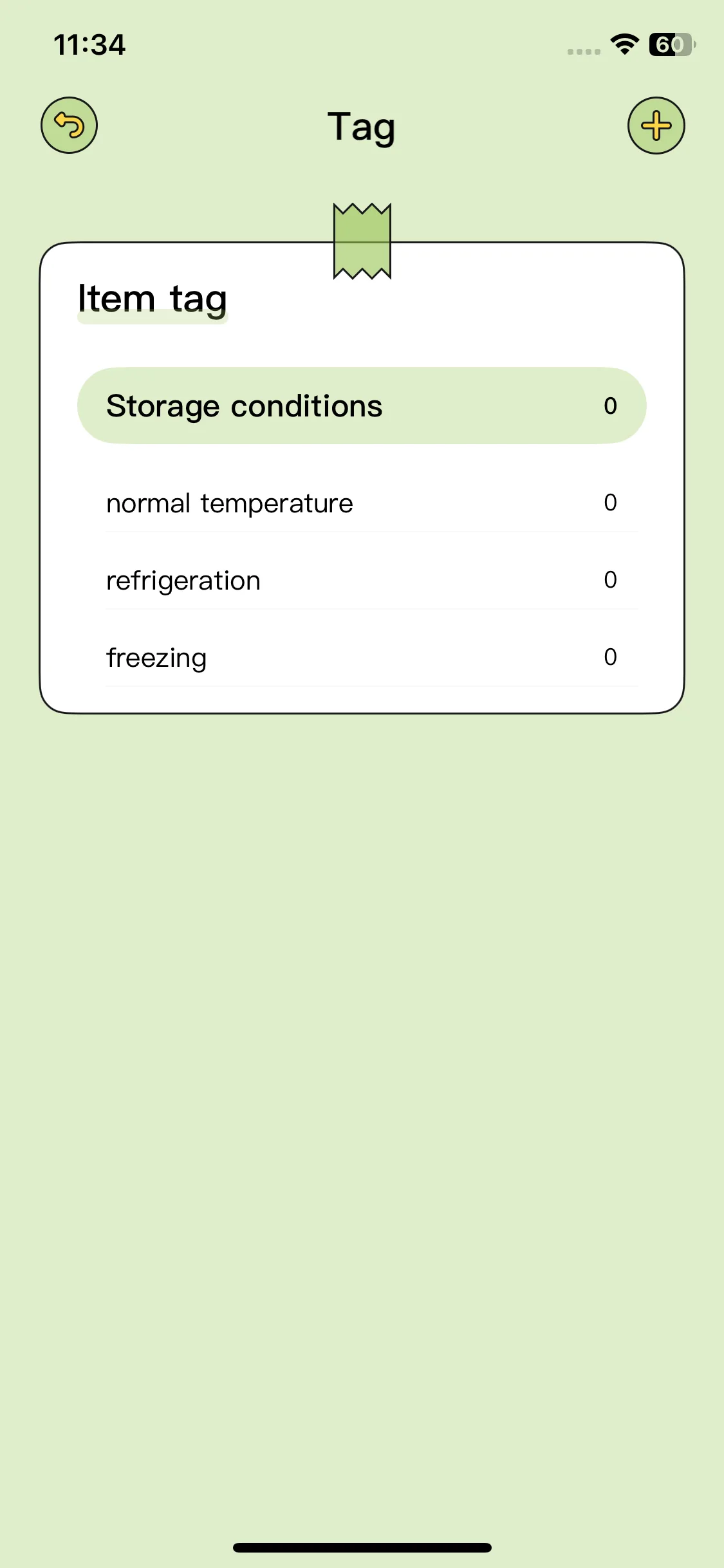The width and height of the screenshot is (724, 1568).
Task: Tap the Storage conditions count badge
Action: click(x=610, y=406)
